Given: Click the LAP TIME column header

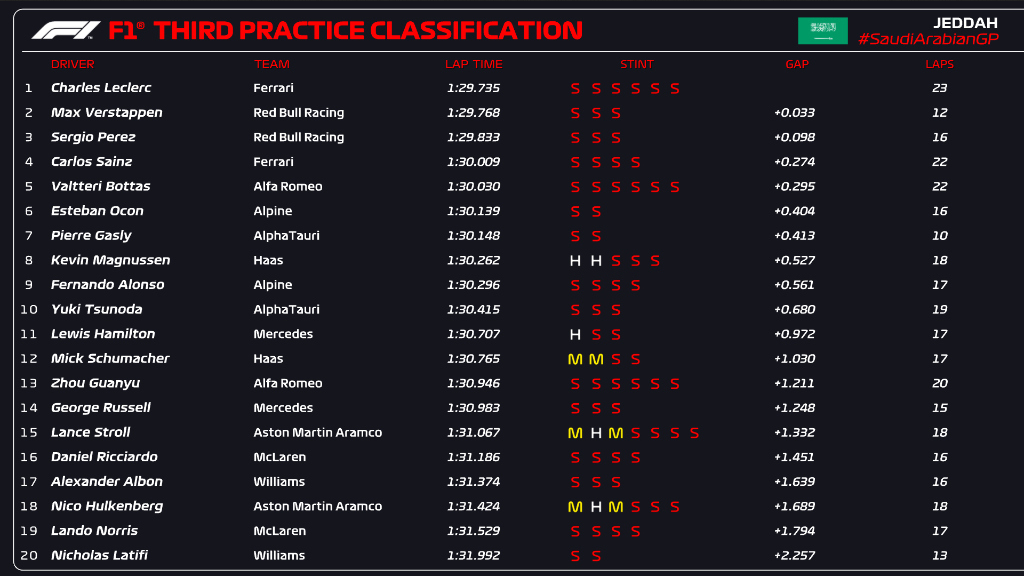Looking at the screenshot, I should click(470, 64).
